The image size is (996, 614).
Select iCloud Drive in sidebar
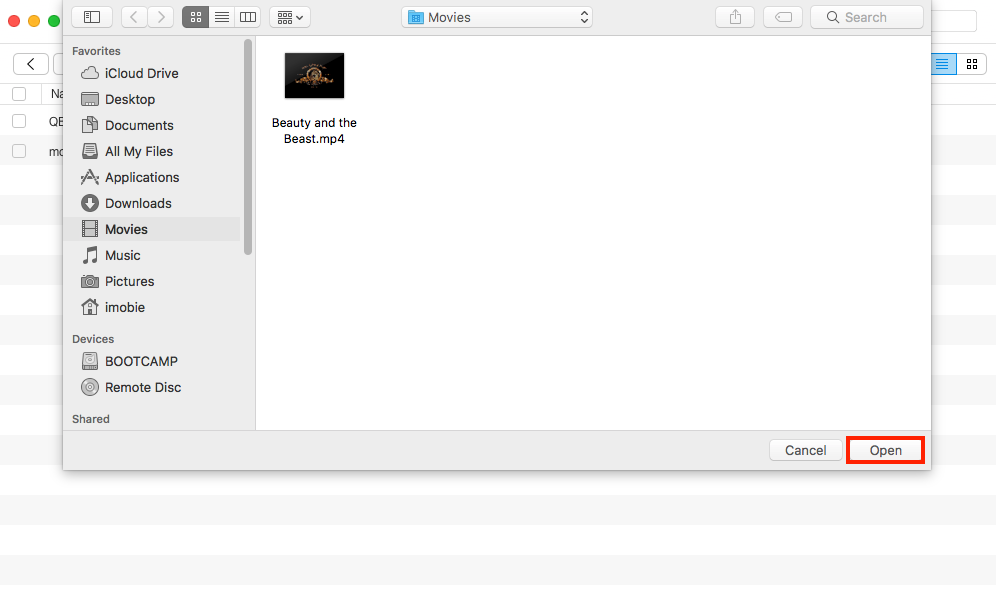click(x=152, y=73)
